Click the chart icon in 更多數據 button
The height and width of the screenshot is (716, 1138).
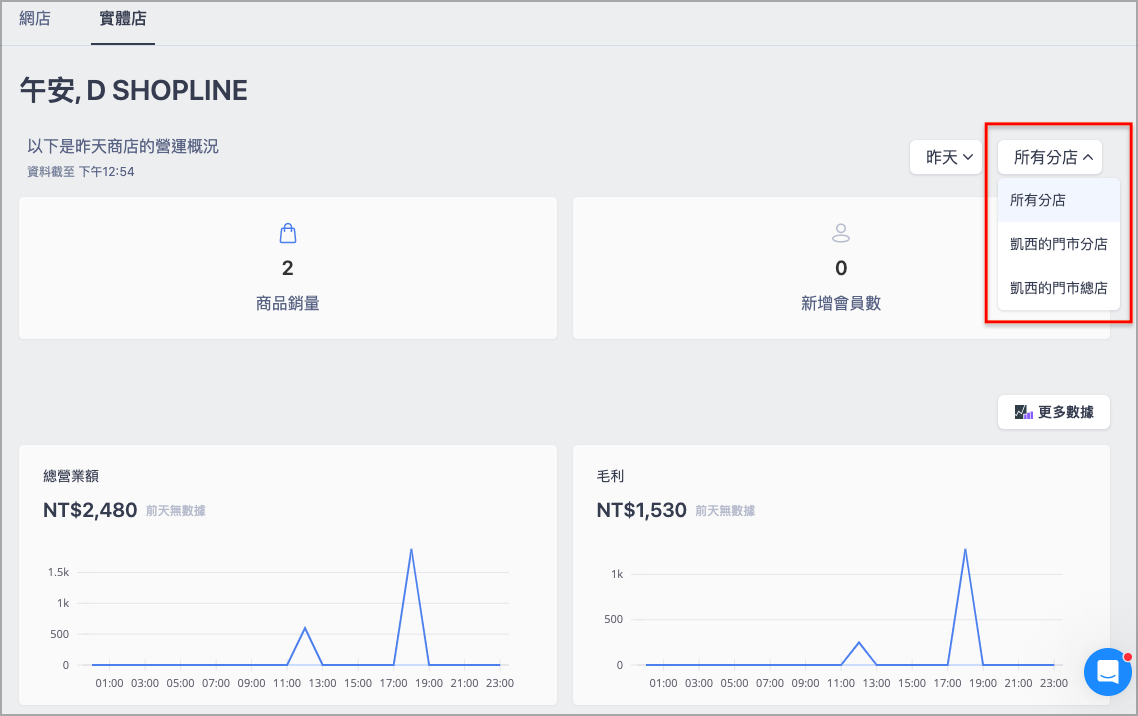tap(1023, 412)
